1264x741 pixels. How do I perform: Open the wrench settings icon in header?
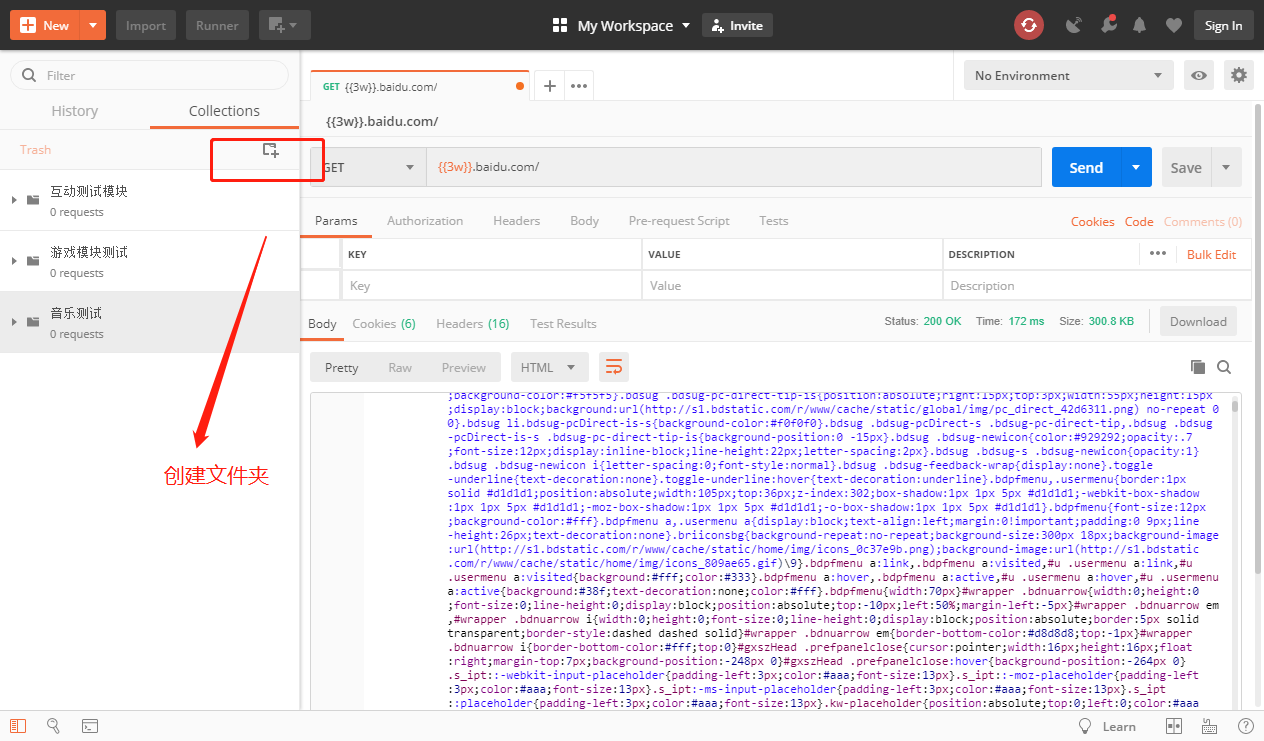[1108, 25]
